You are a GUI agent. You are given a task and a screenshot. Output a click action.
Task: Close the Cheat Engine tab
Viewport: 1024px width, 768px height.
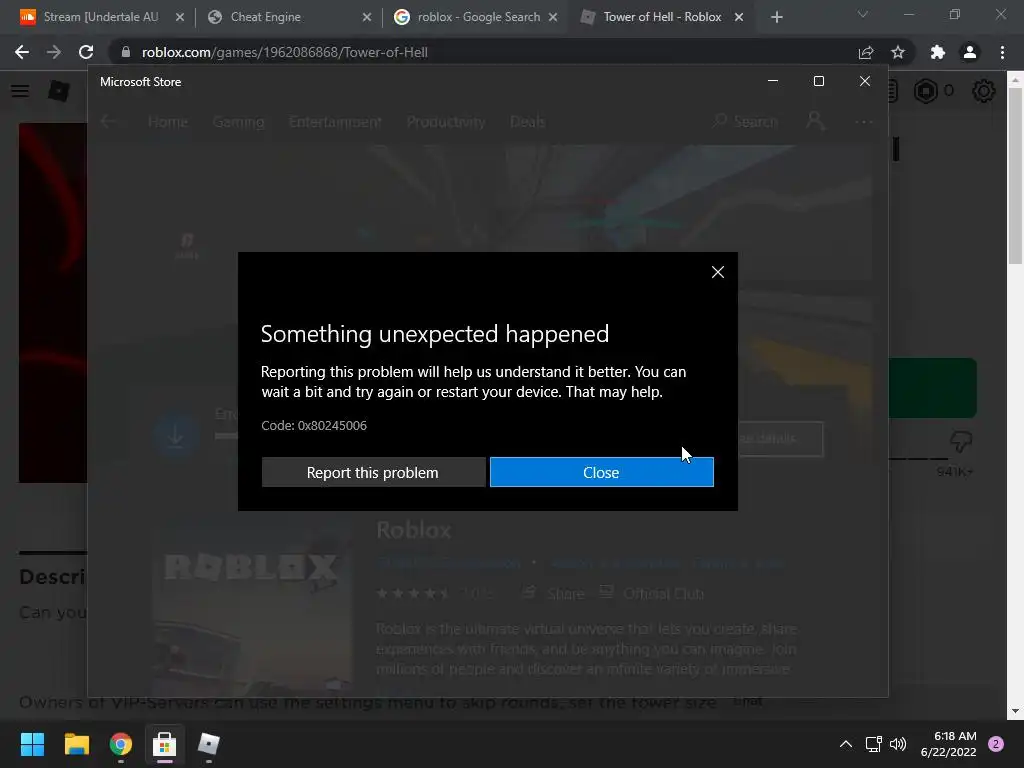[x=366, y=17]
